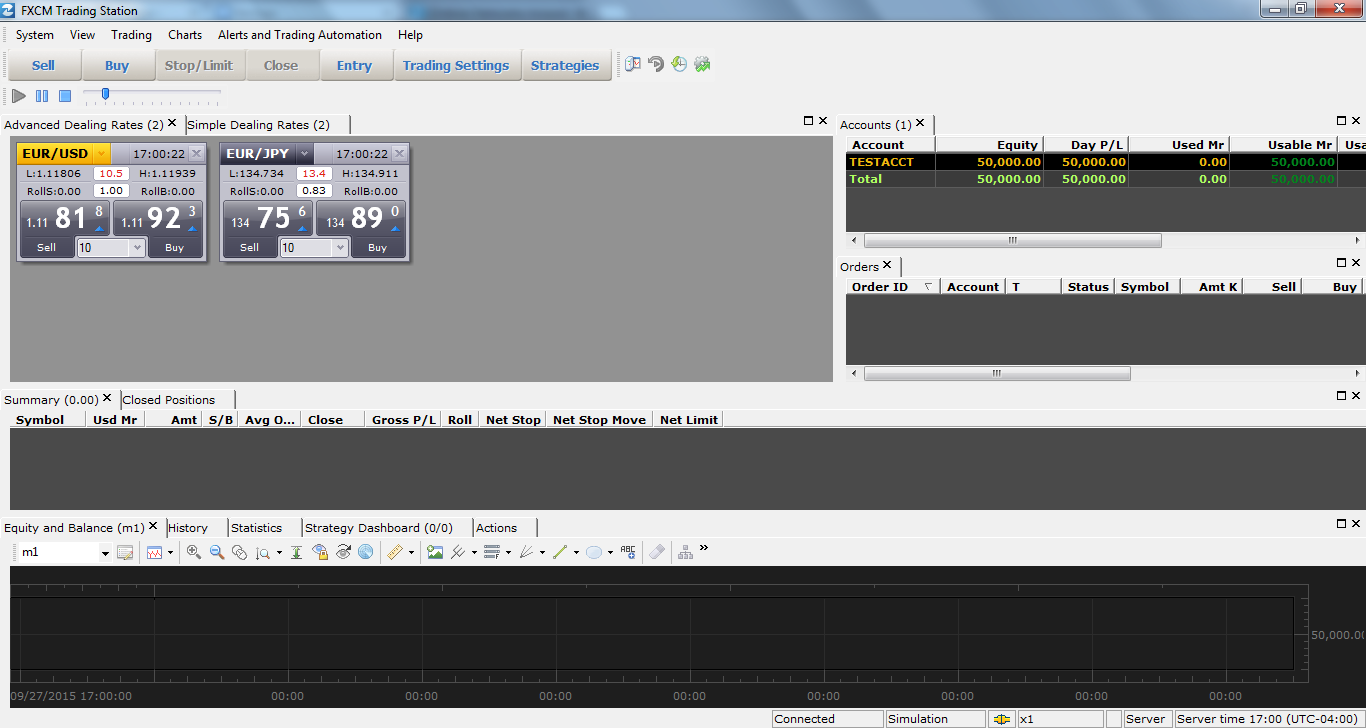Click the undo arrow icon in top toolbar
The image size is (1366, 728).
tap(656, 64)
